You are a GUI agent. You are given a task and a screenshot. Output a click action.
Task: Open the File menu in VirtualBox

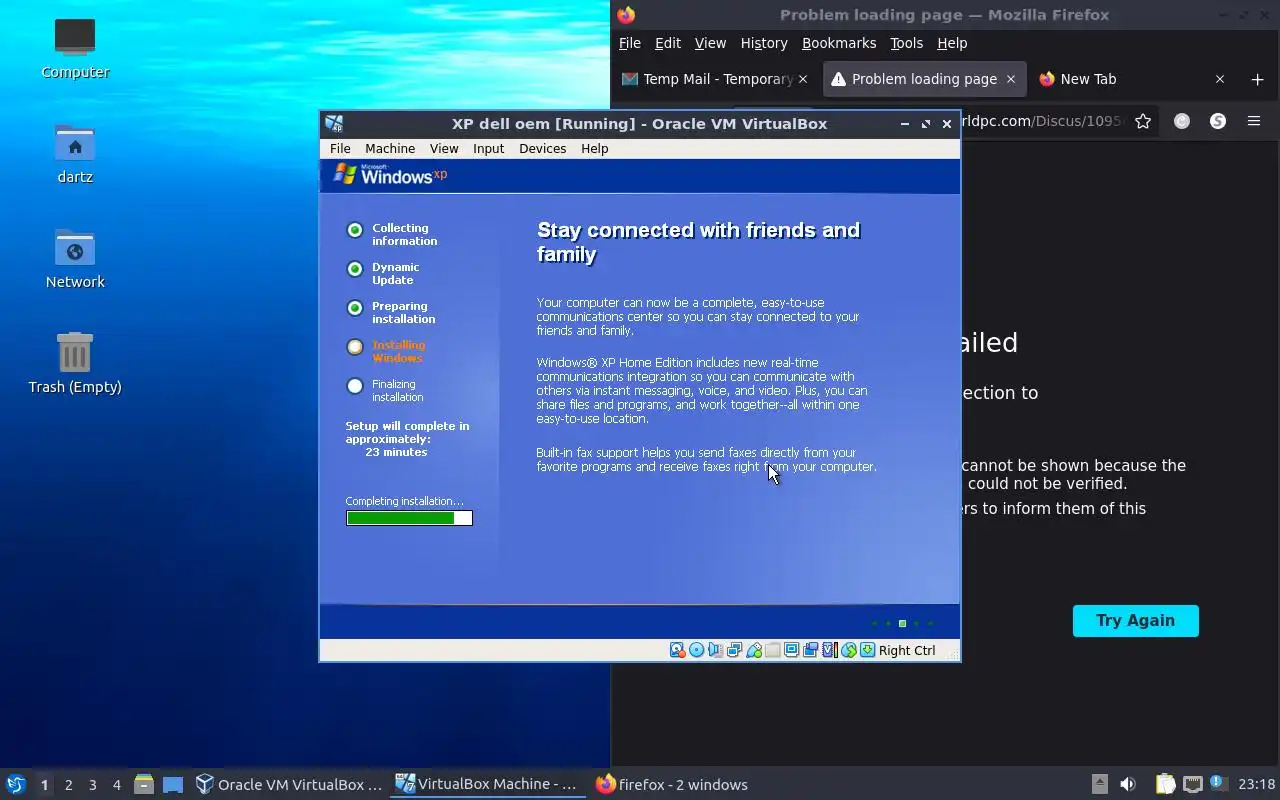pos(340,148)
